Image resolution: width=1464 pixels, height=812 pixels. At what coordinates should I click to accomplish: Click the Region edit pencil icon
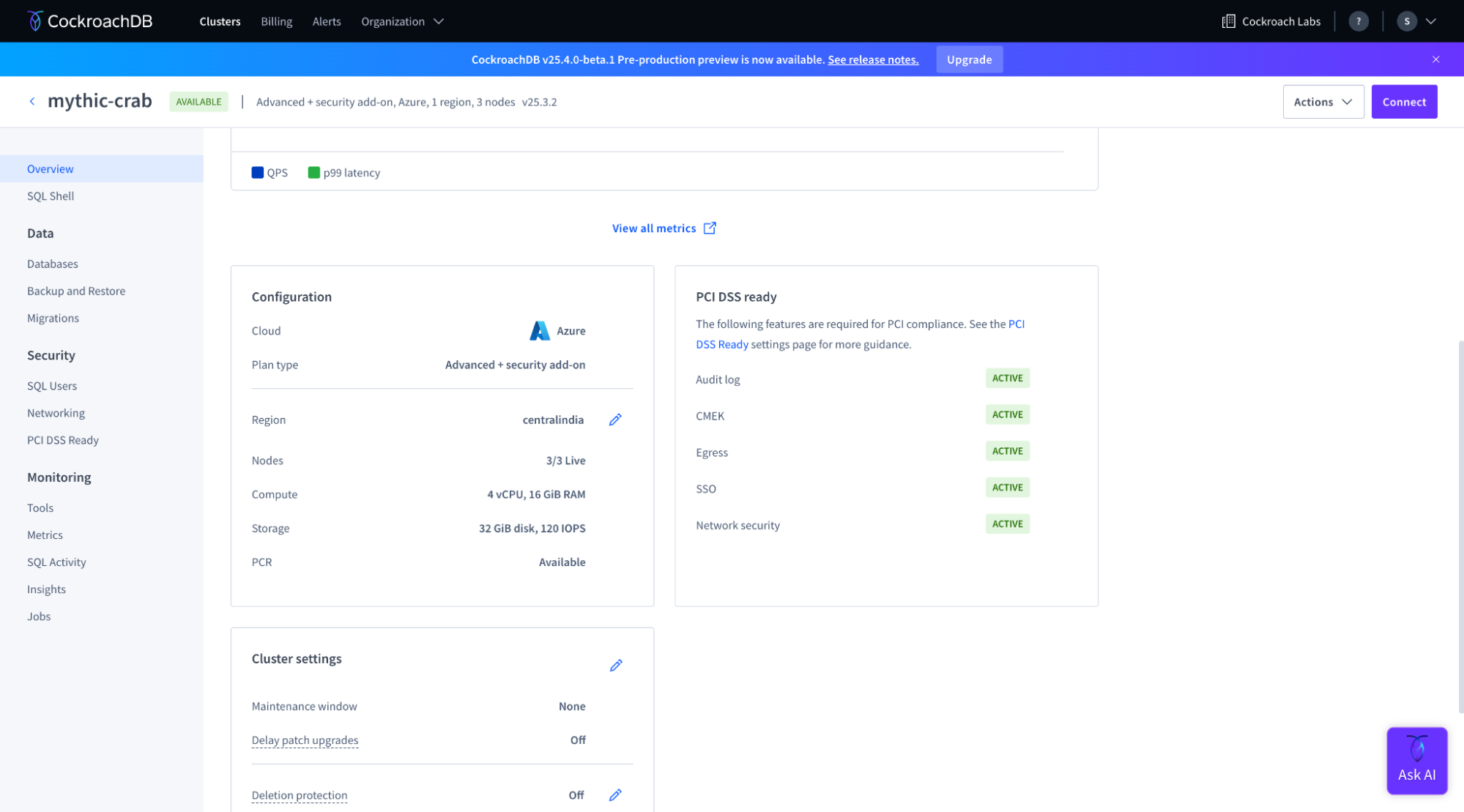point(615,420)
